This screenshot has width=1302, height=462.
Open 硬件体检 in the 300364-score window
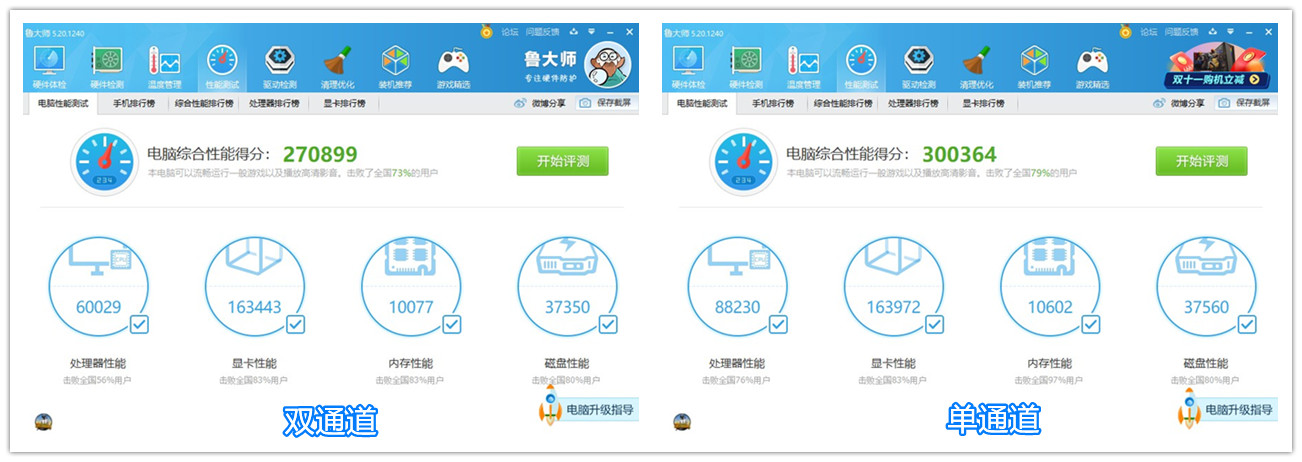(x=688, y=68)
